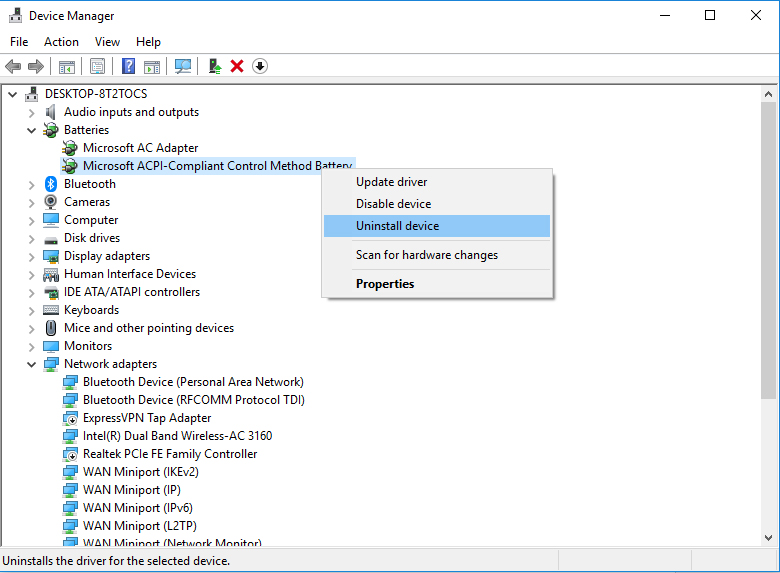Select WAN Miniport (IP) adapter
The height and width of the screenshot is (573, 780).
click(131, 490)
